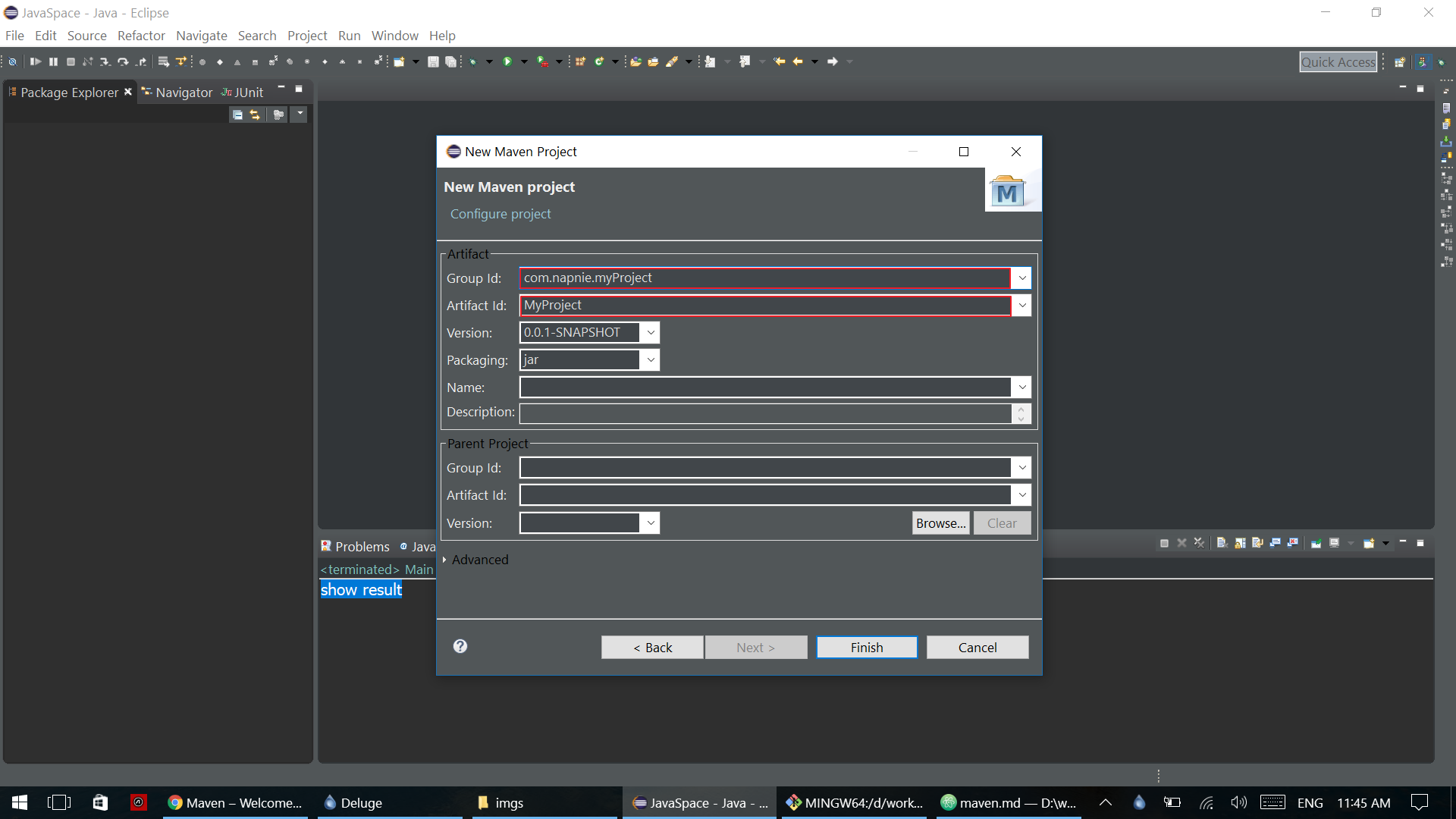Click the Drop to Frame icon

click(163, 61)
